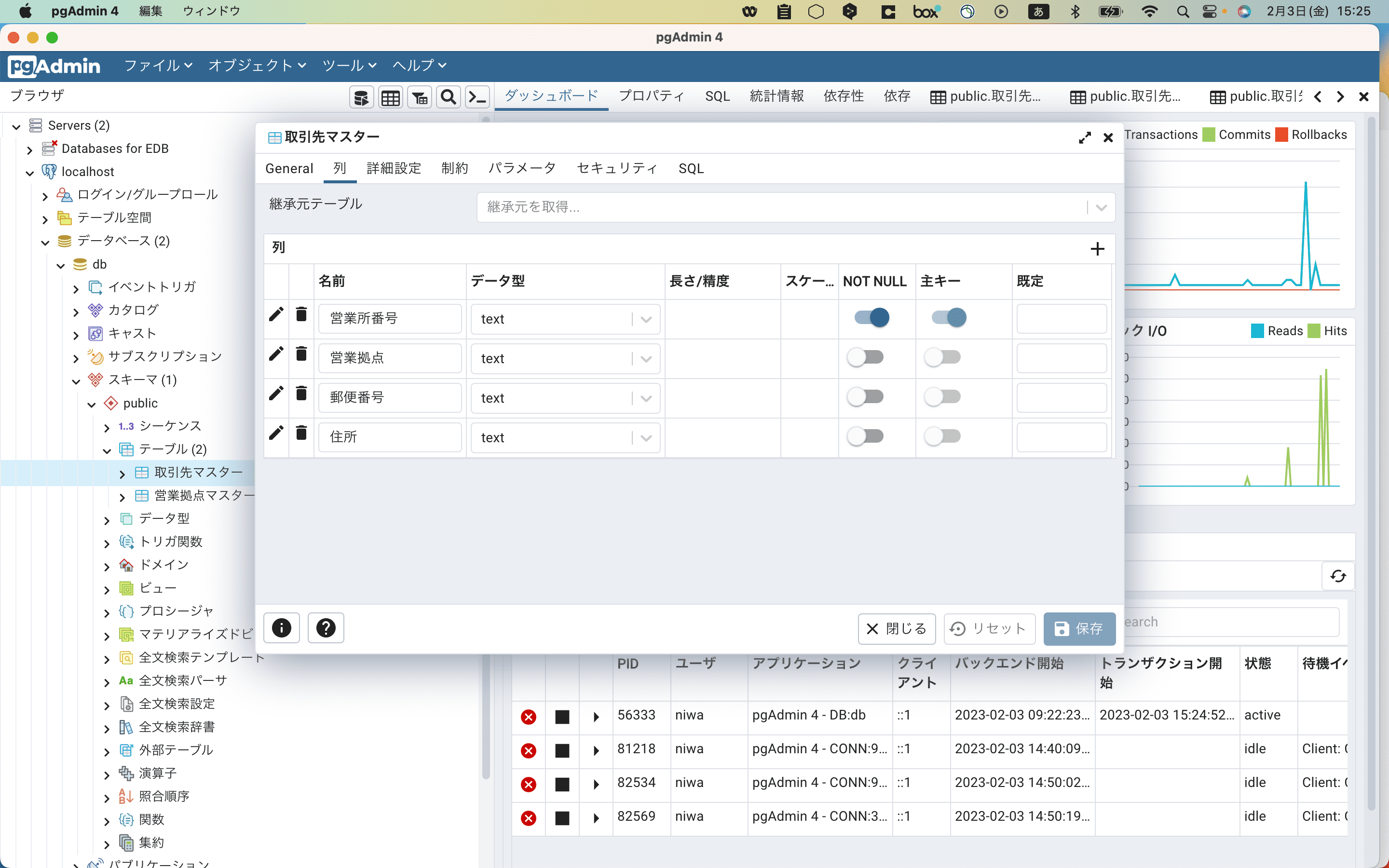Click the refresh icon on the activity panel
This screenshot has height=868, width=1389.
[1338, 576]
